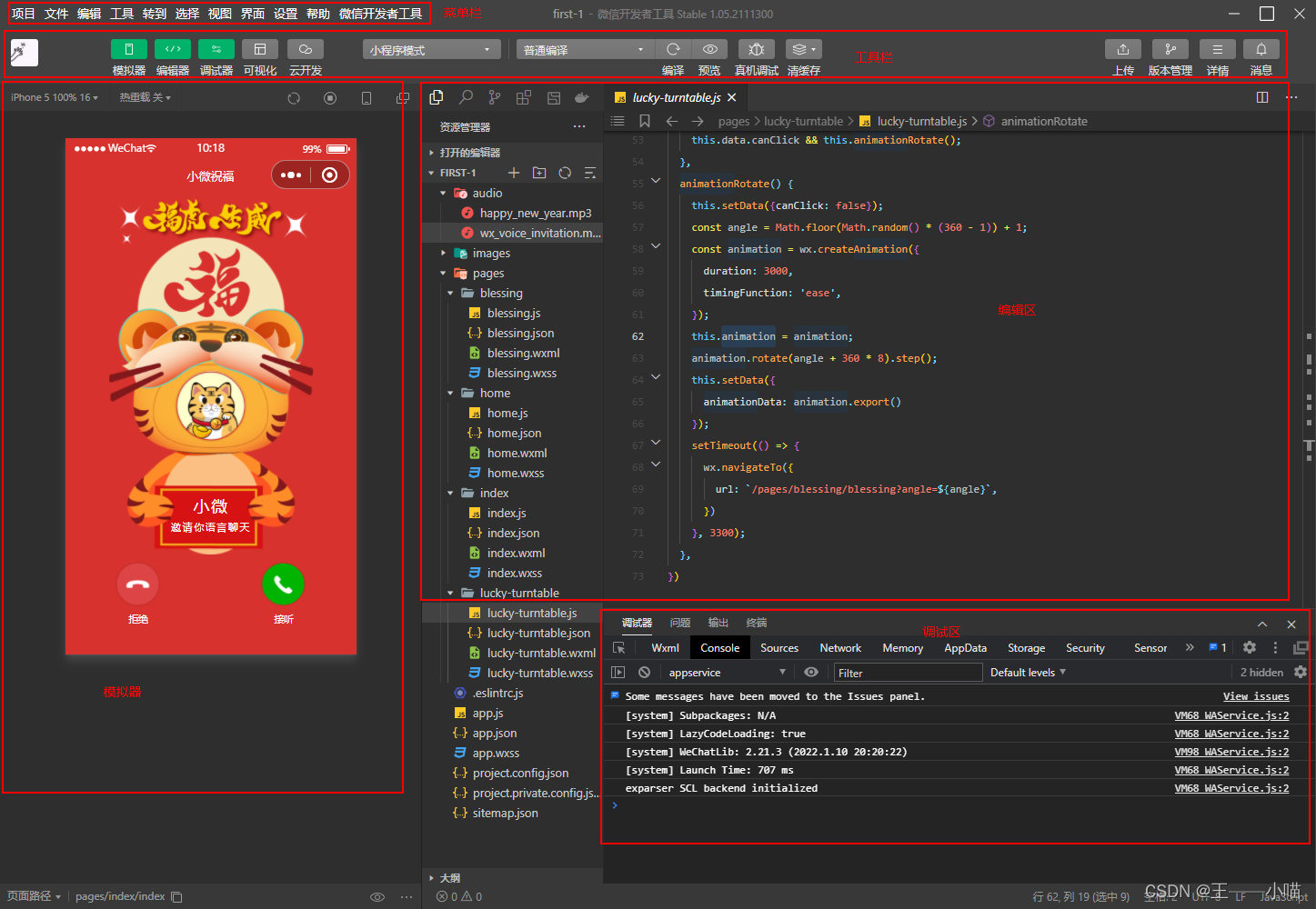This screenshot has height=909, width=1316.
Task: Click the new folder icon in FIRST-1
Action: pos(539,173)
